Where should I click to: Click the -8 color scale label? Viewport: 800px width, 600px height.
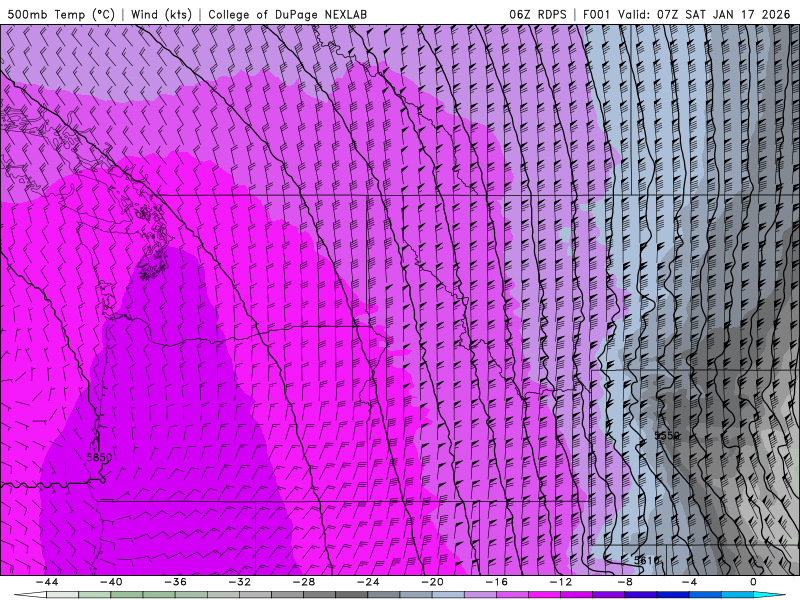(626, 582)
